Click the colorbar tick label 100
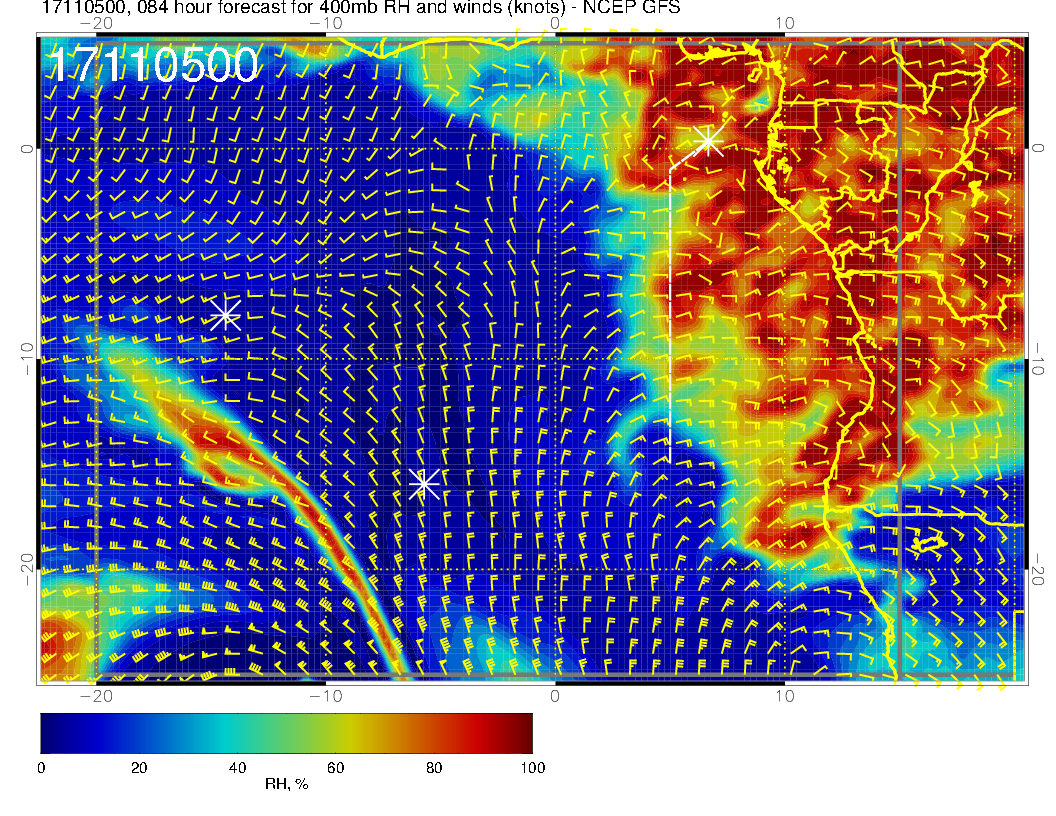The height and width of the screenshot is (816, 1056). 533,768
